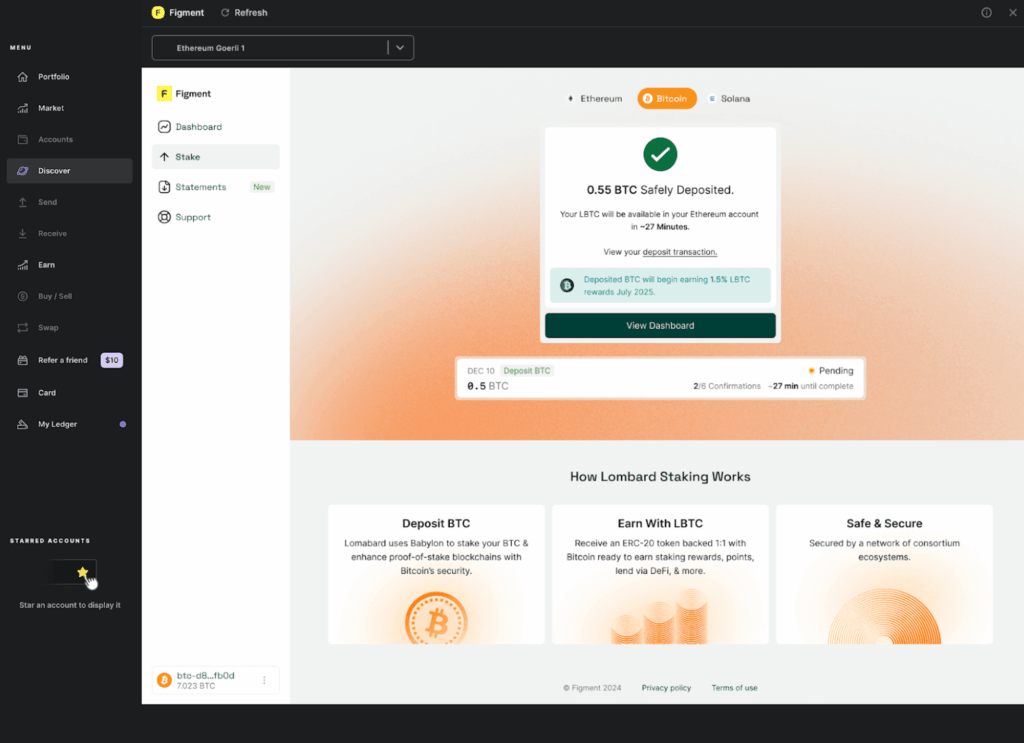Open the Terms of use link
Viewport: 1024px width, 743px height.
(735, 688)
